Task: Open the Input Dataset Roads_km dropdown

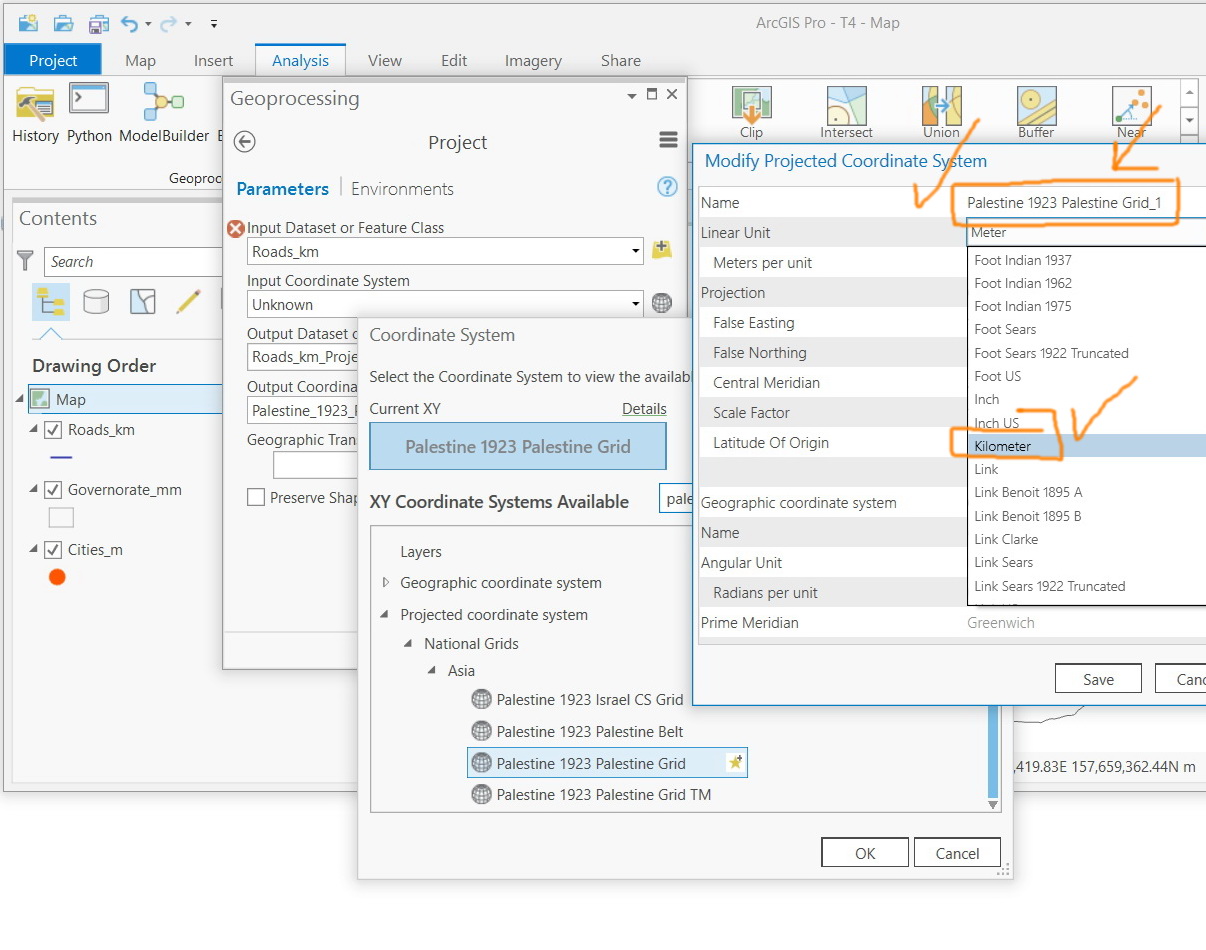Action: [636, 252]
